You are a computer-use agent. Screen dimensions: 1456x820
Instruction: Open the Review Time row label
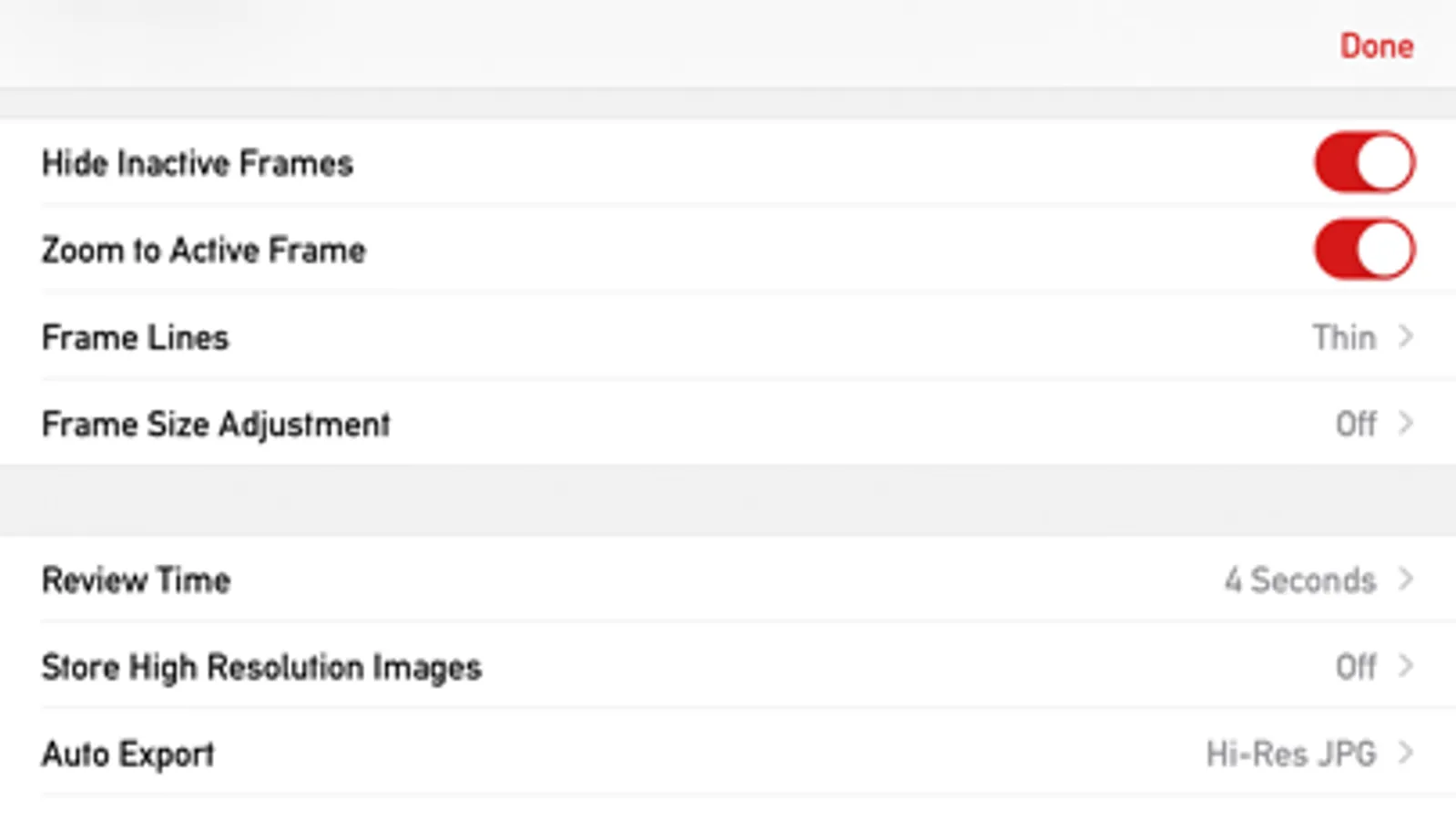[137, 580]
